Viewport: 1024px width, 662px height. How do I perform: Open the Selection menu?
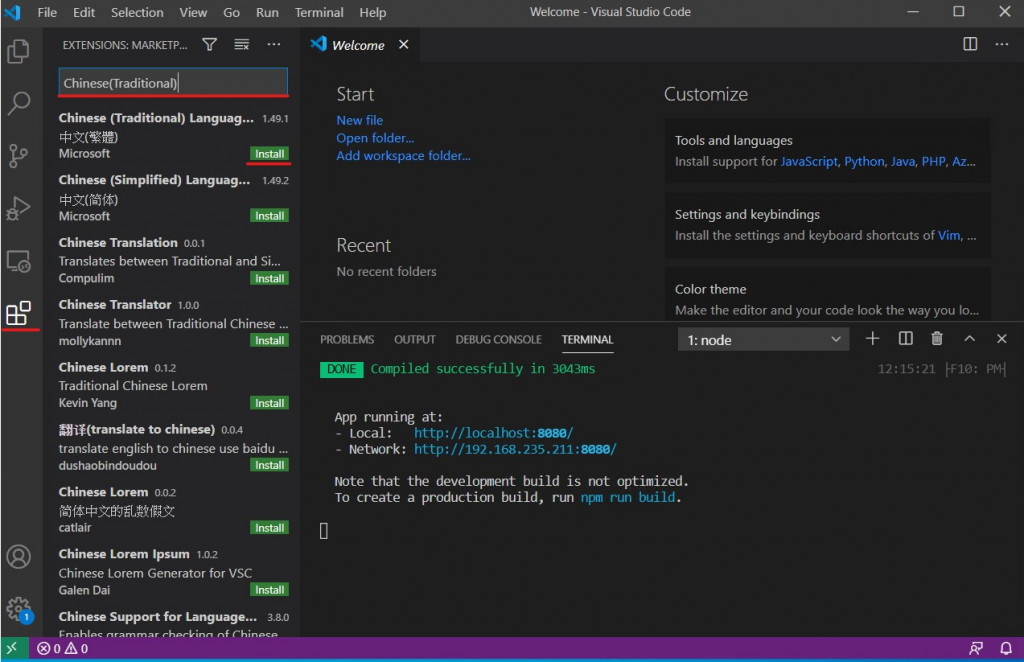click(137, 12)
